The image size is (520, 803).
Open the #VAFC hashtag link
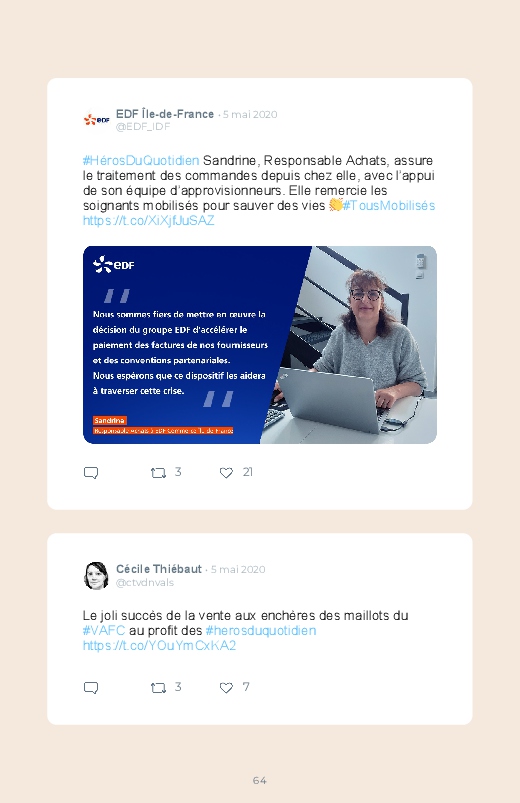pos(103,630)
